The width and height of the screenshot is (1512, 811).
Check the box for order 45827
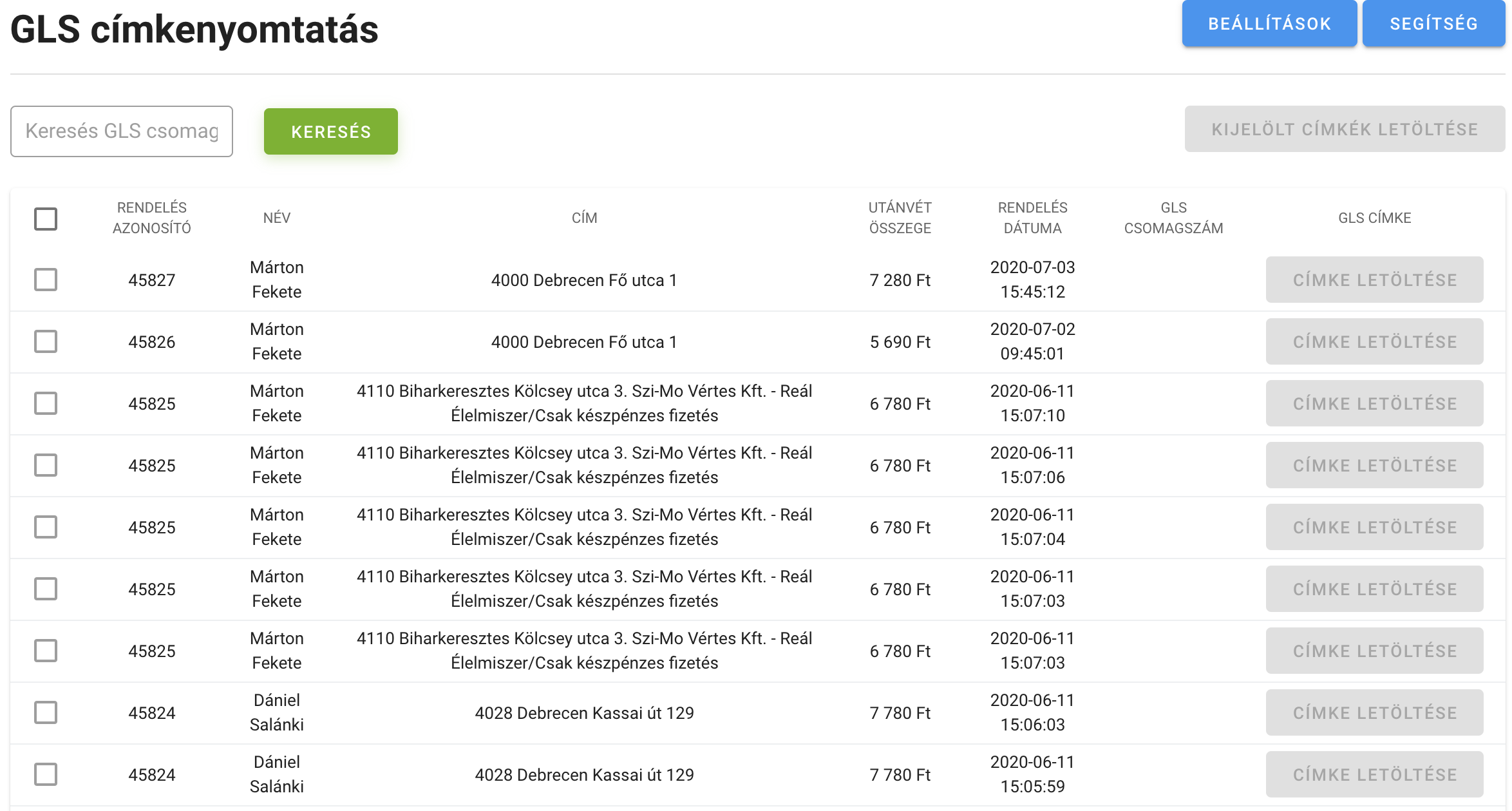[46, 280]
